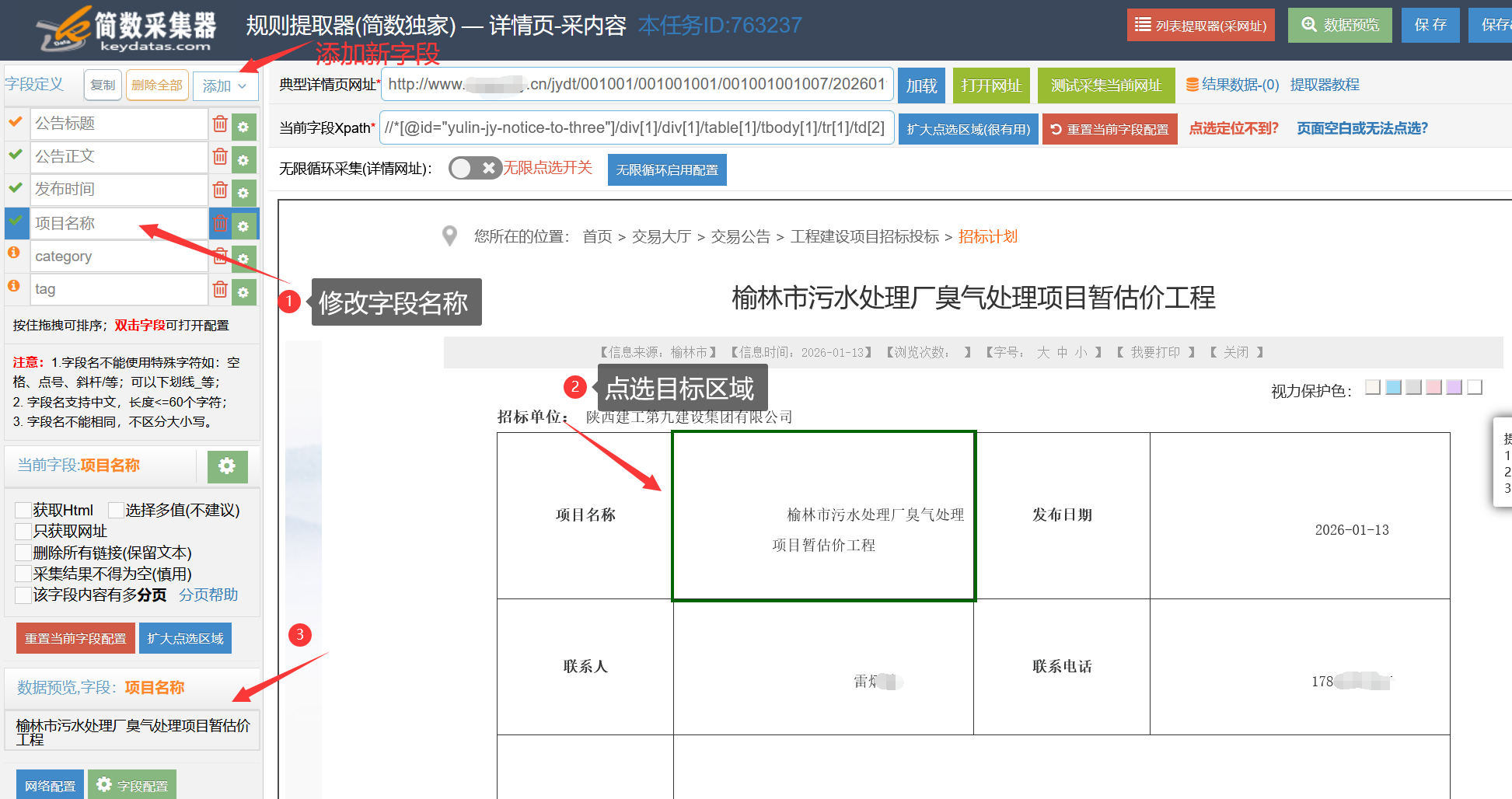Toggle the 无限点选开关 switch
The image size is (1512, 799).
tap(474, 168)
